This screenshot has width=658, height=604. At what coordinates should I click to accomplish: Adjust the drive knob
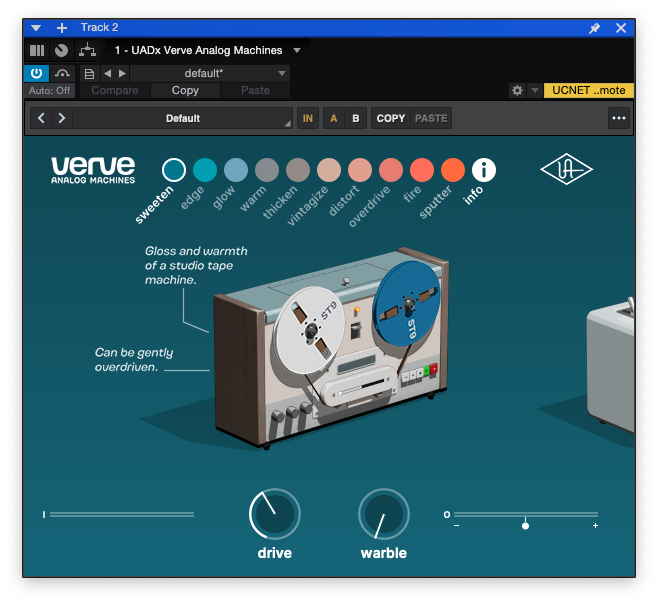274,514
